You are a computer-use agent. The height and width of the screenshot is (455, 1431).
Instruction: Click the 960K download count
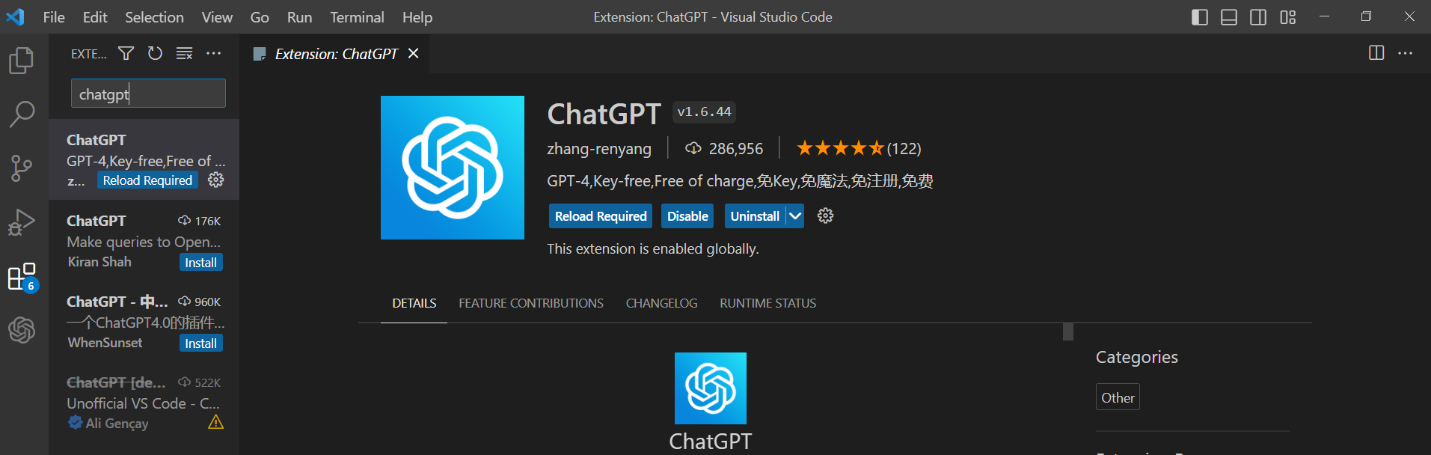(199, 301)
